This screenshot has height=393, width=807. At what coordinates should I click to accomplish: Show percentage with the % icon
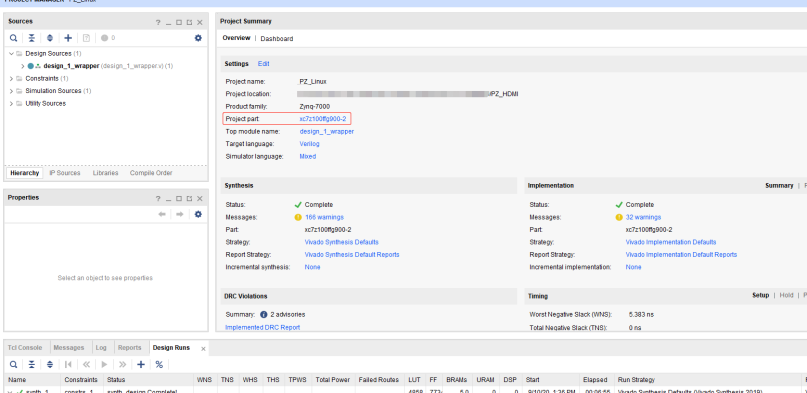(x=159, y=364)
